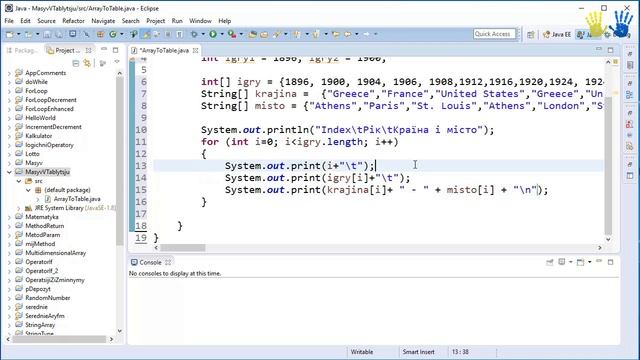Click the New Java Class green C icon
The width and height of the screenshot is (640, 360).
[113, 34]
